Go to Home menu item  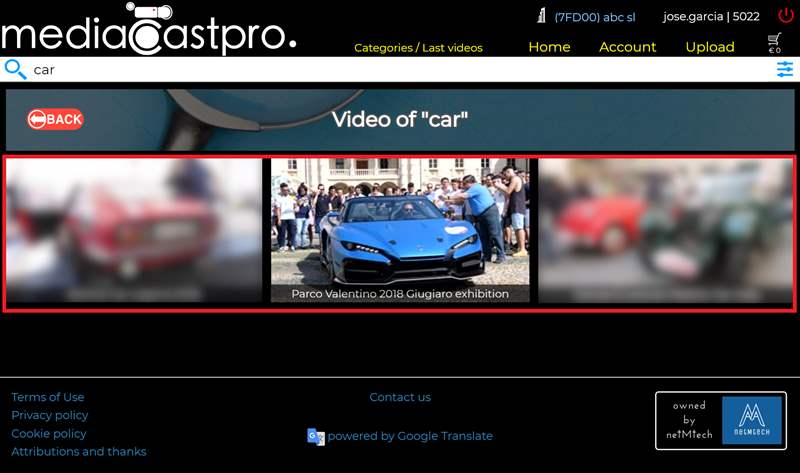(549, 47)
